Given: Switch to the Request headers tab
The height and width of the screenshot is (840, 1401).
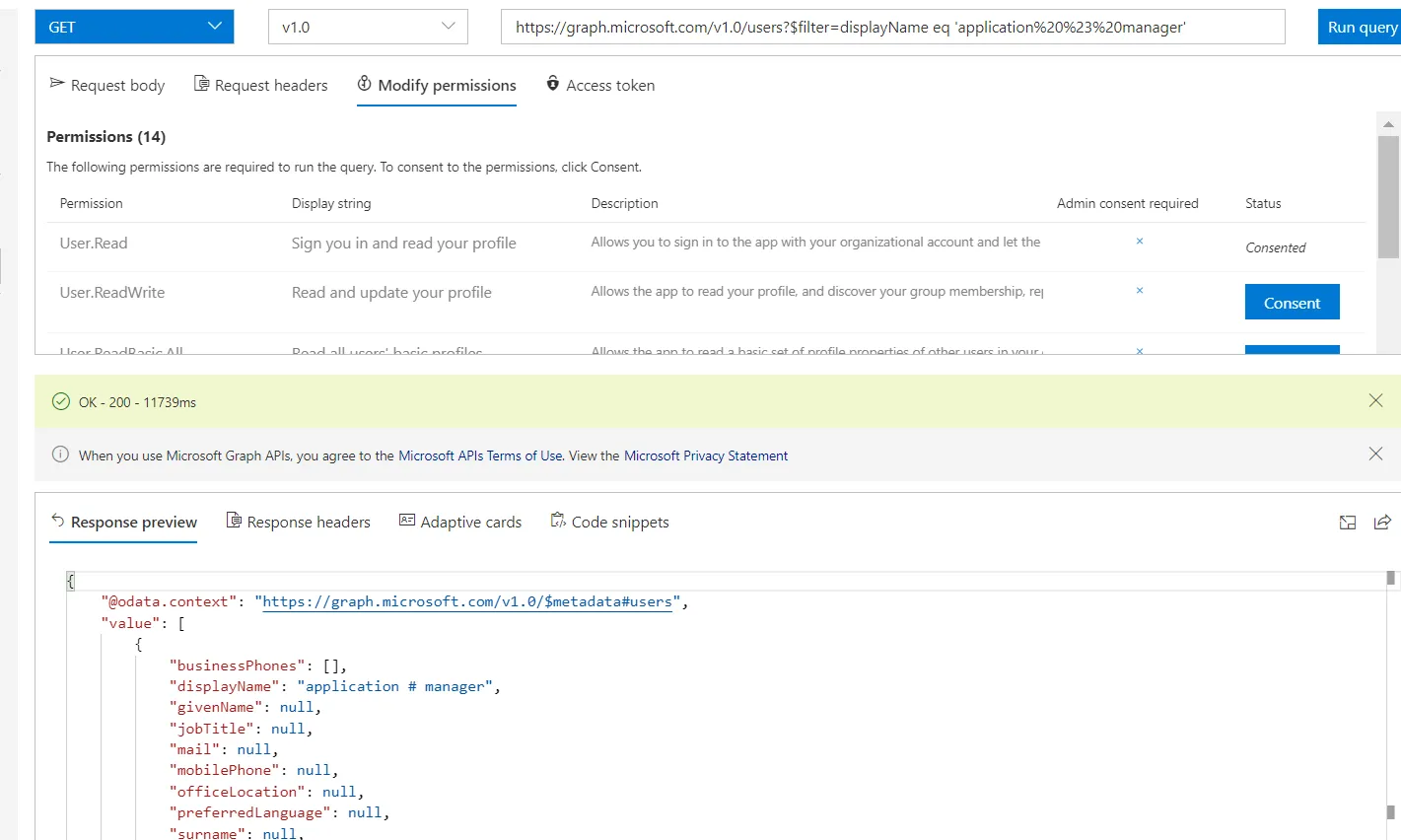Looking at the screenshot, I should coord(261,86).
